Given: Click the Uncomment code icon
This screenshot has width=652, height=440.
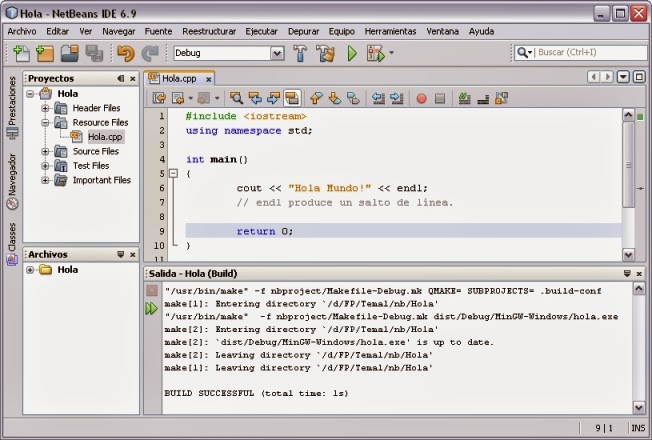Looking at the screenshot, I should pyautogui.click(x=483, y=99).
